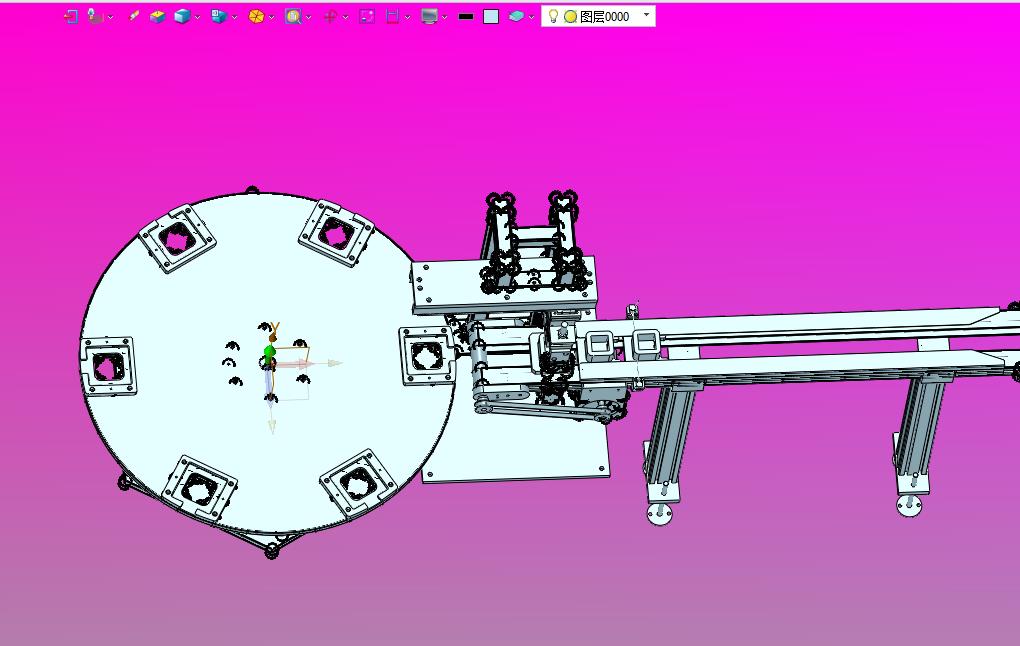The height and width of the screenshot is (646, 1020).
Task: Toggle the light bulb layer visibility
Action: pos(553,16)
